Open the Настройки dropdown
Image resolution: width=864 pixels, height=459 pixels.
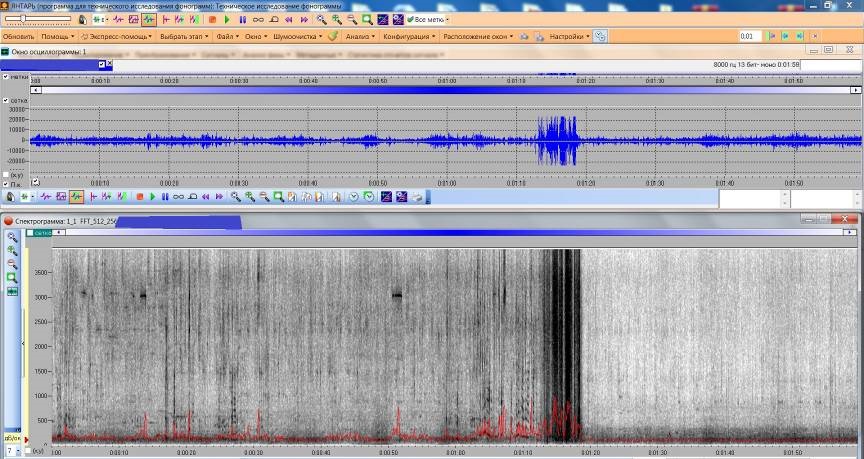click(570, 36)
